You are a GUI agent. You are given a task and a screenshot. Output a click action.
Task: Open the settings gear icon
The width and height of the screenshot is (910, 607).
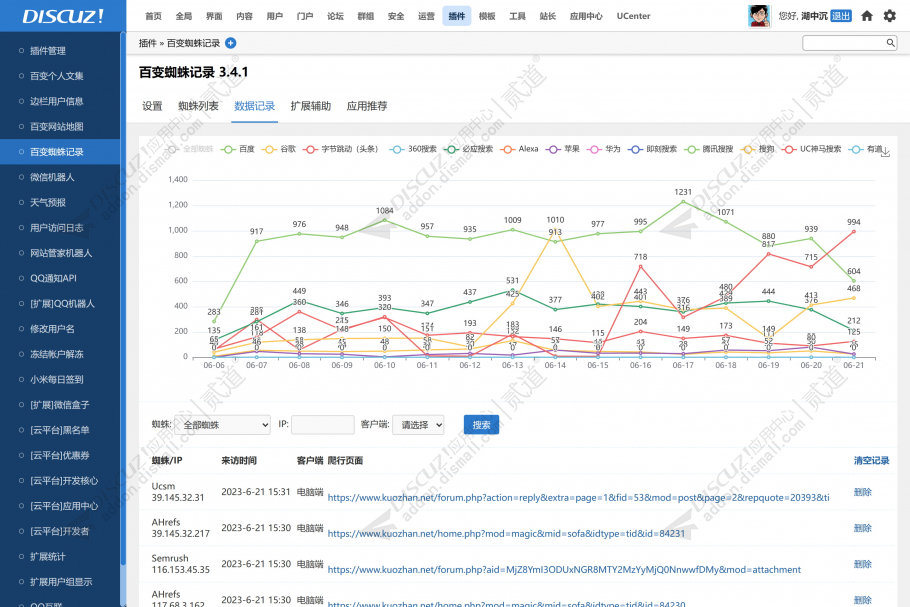(890, 16)
